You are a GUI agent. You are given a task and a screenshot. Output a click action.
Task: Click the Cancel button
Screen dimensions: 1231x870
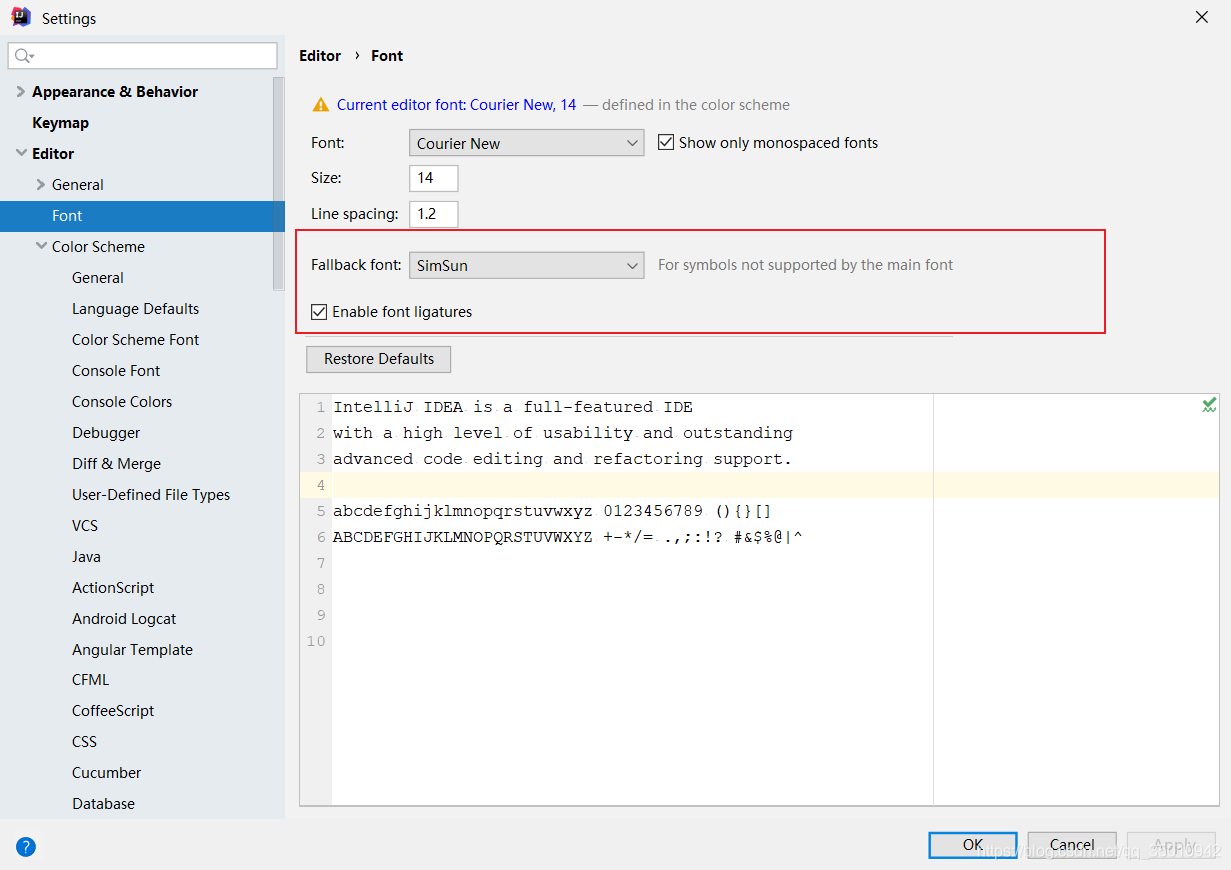(x=1072, y=845)
